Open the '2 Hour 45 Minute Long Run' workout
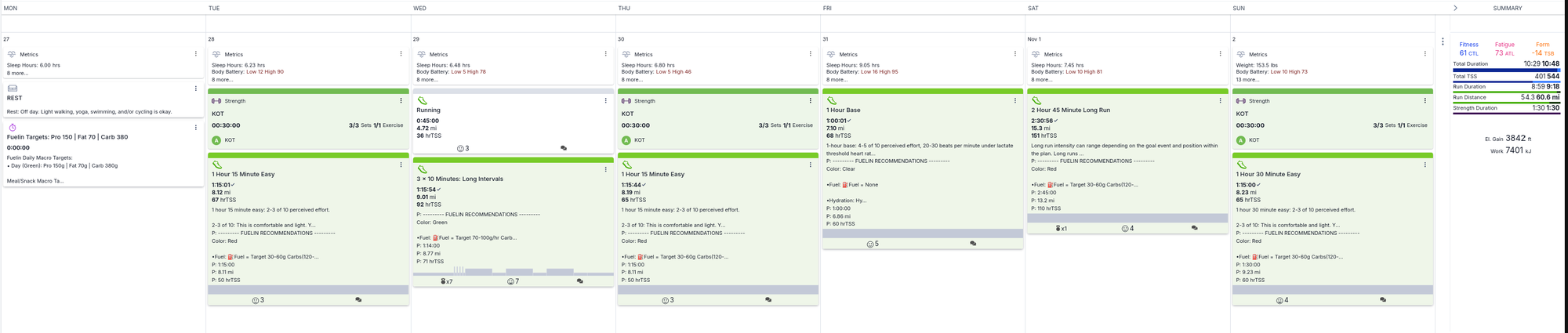This screenshot has width=1568, height=333. tap(1070, 110)
